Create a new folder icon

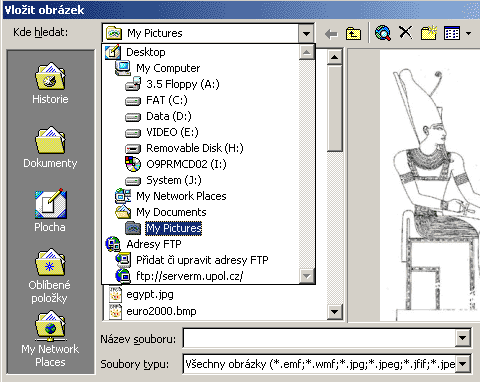428,33
